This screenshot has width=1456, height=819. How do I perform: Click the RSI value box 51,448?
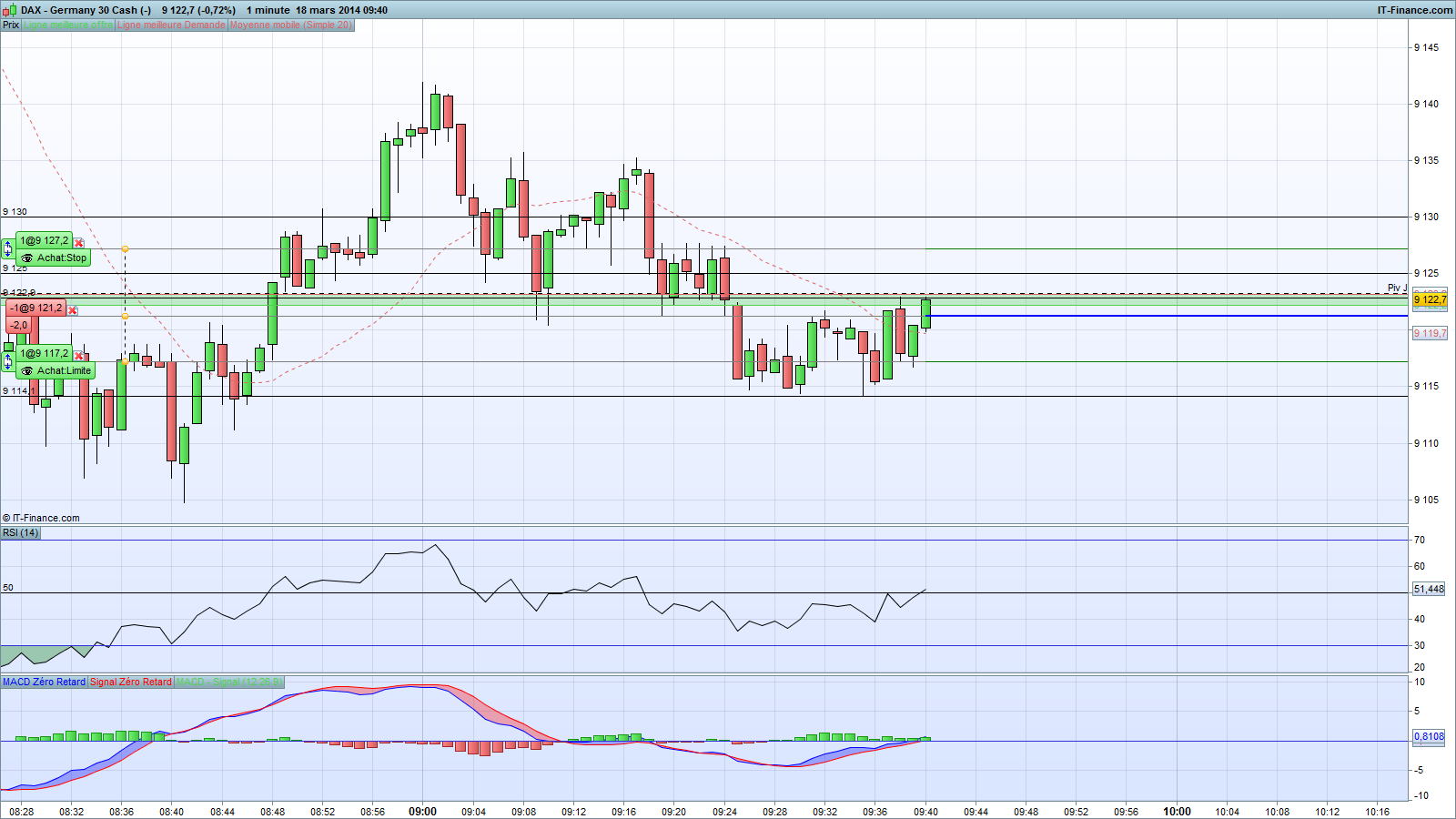click(1429, 589)
